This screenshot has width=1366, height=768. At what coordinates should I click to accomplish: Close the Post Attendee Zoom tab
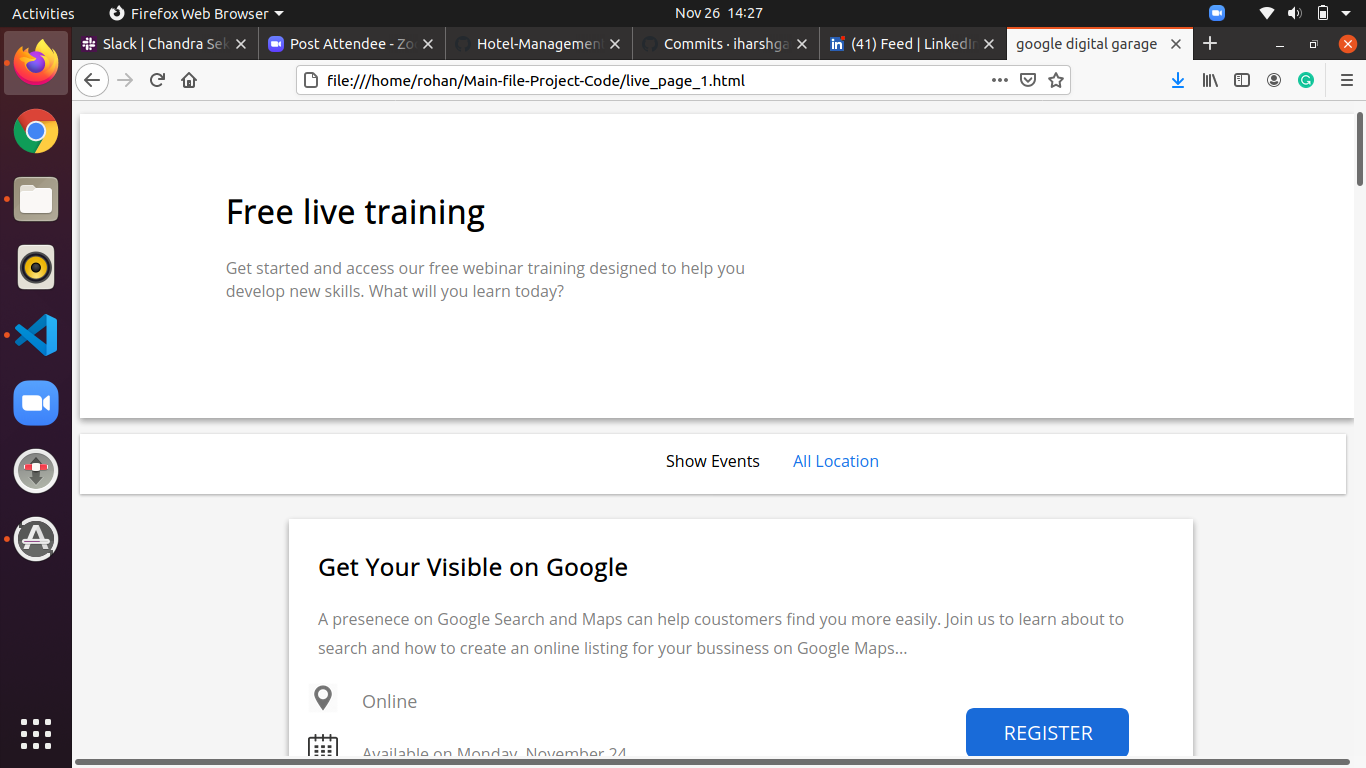click(428, 44)
